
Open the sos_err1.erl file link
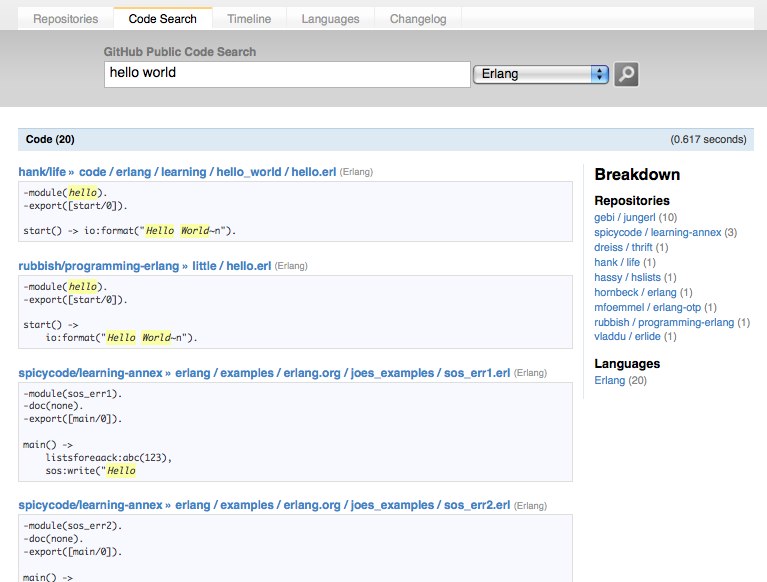[476, 373]
